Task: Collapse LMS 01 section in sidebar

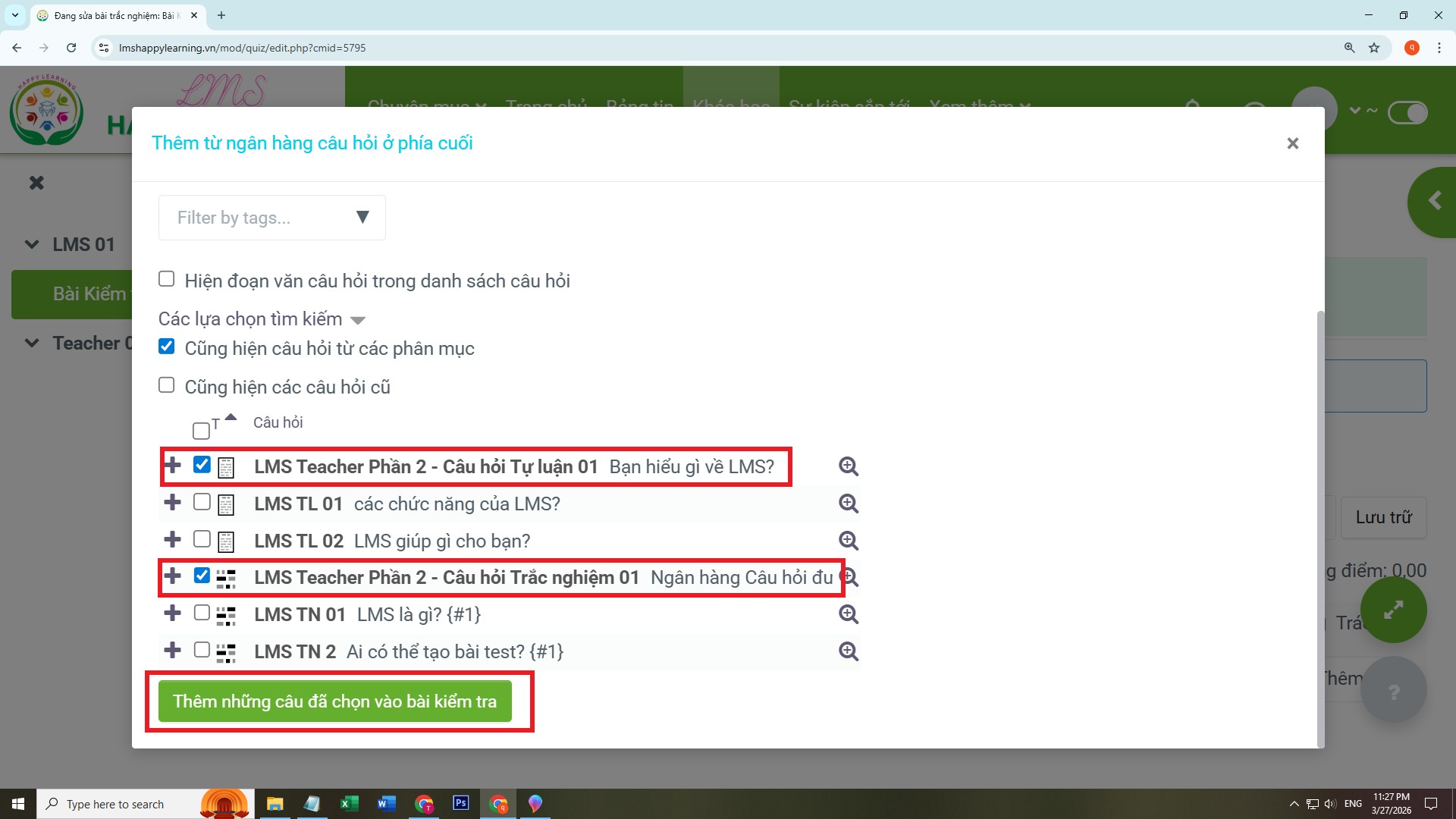Action: [32, 244]
